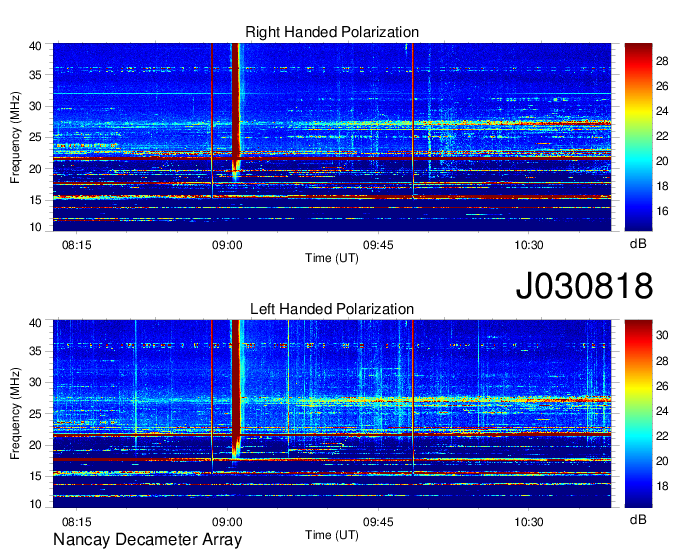Click the '20' dB label on the bottom colorbar

pyautogui.click(x=662, y=461)
